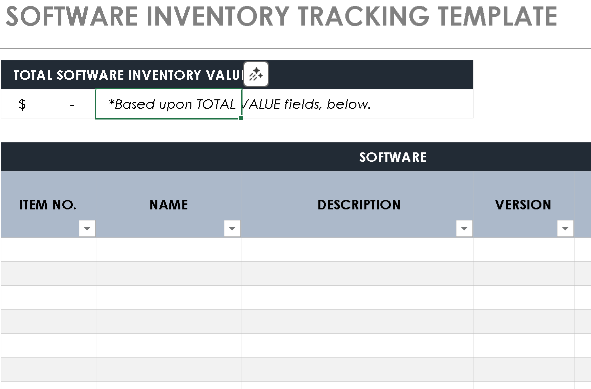Click the 'SOFTWARE INVENTORY TRACKING TEMPLATE' title
The height and width of the screenshot is (389, 591).
click(x=282, y=16)
